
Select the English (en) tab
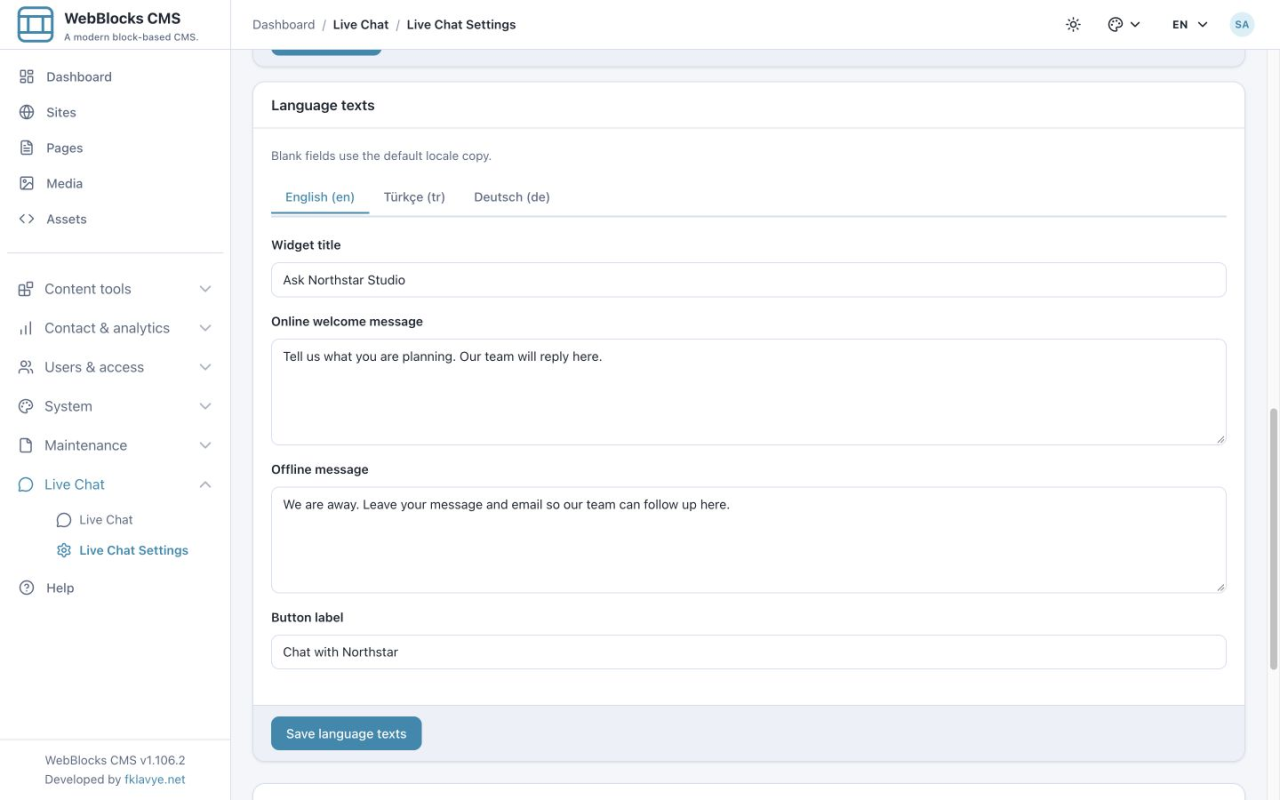[x=320, y=197]
